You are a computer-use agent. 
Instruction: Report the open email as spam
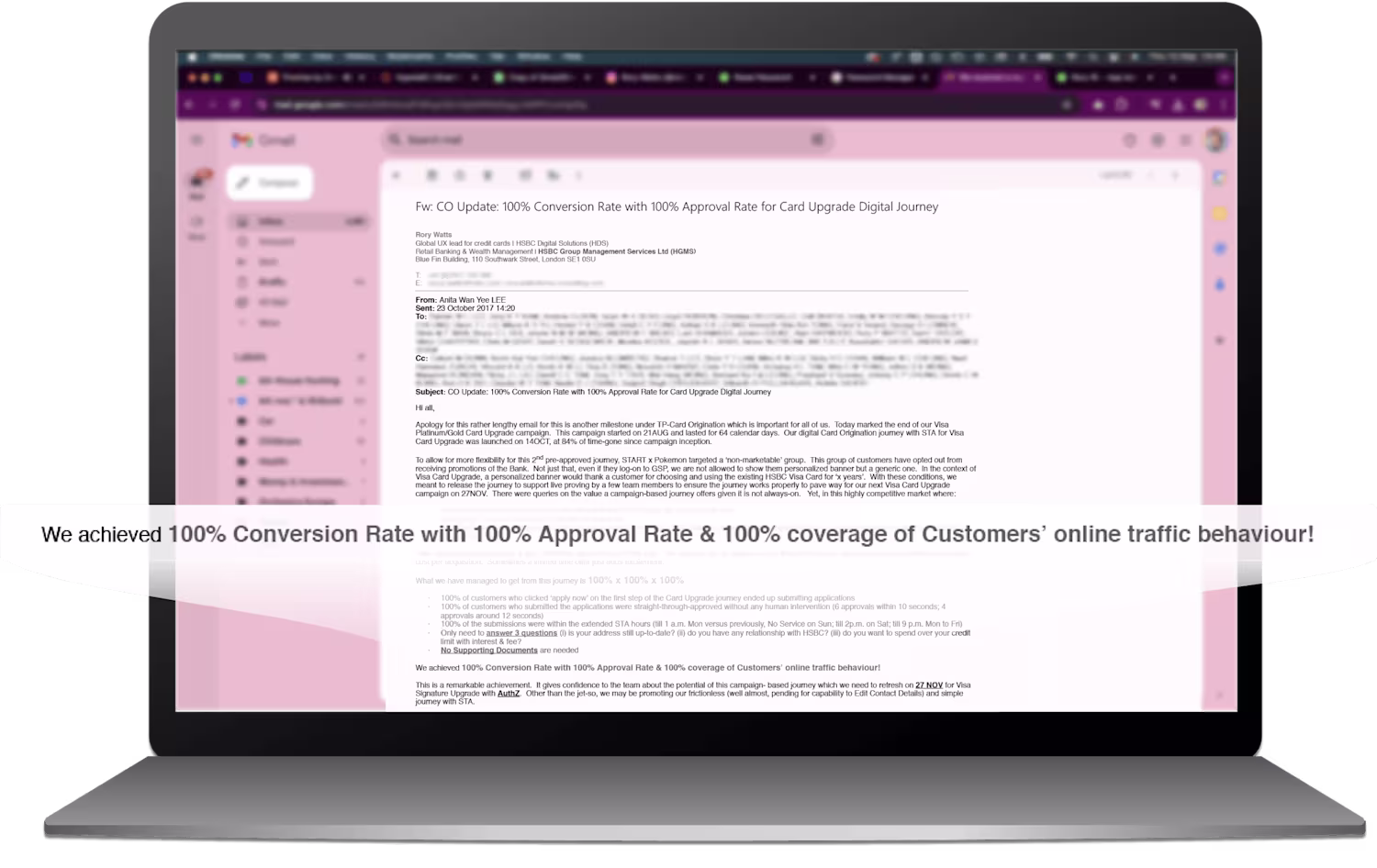coord(460,175)
